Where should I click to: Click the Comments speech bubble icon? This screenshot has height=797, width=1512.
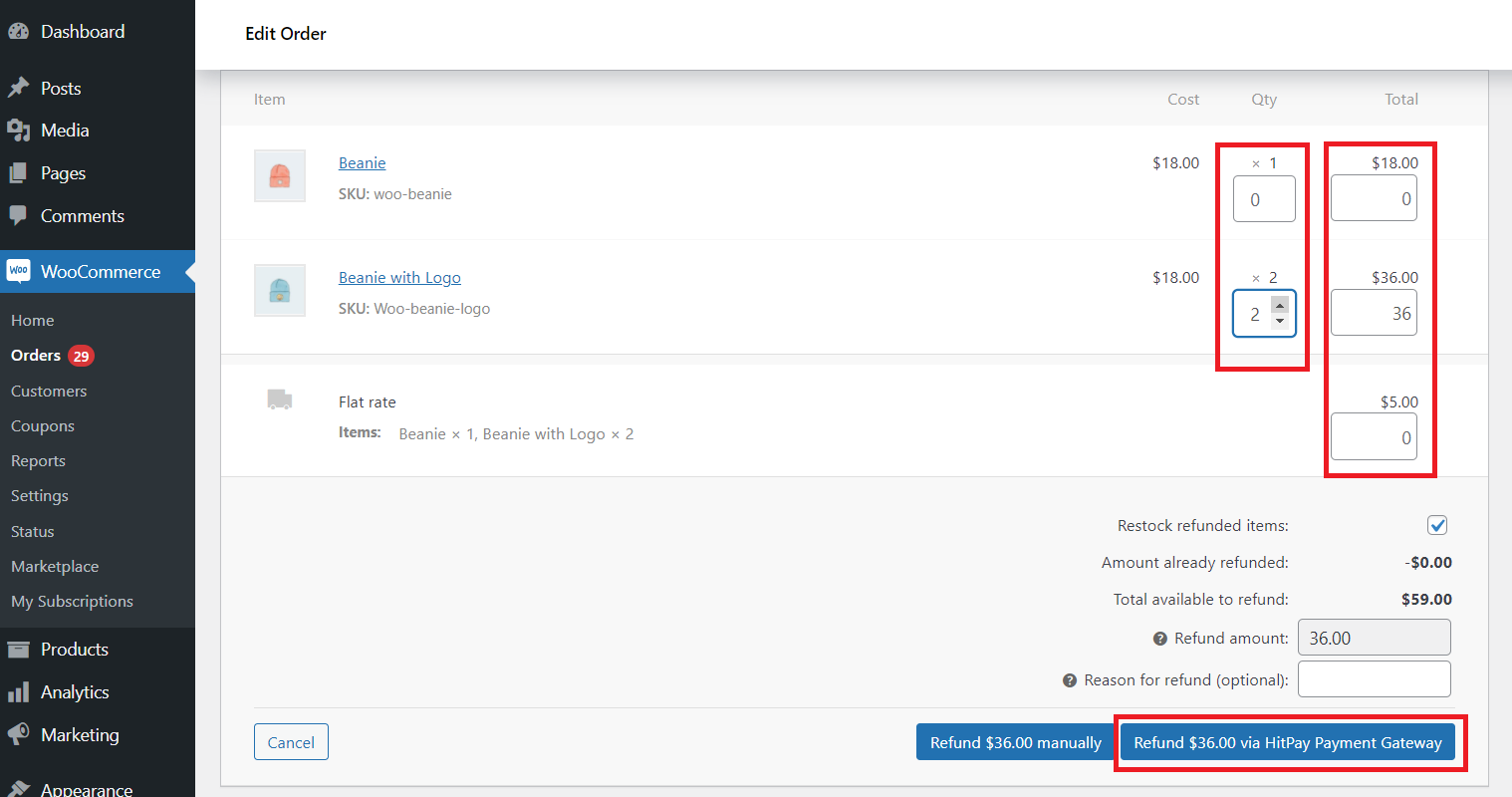18,215
